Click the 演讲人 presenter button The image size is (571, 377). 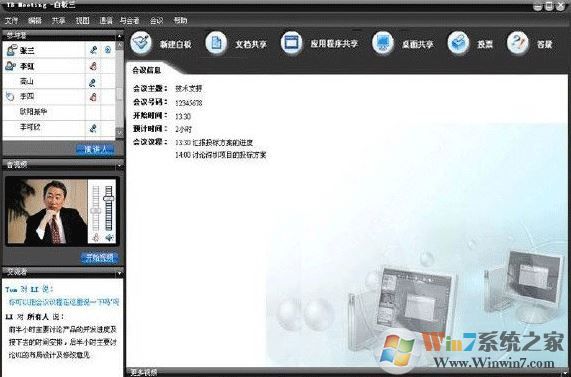95,149
